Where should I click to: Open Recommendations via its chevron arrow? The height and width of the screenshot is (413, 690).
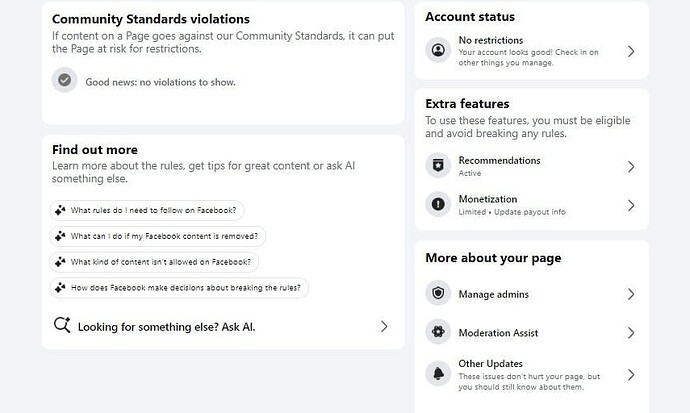coord(631,167)
